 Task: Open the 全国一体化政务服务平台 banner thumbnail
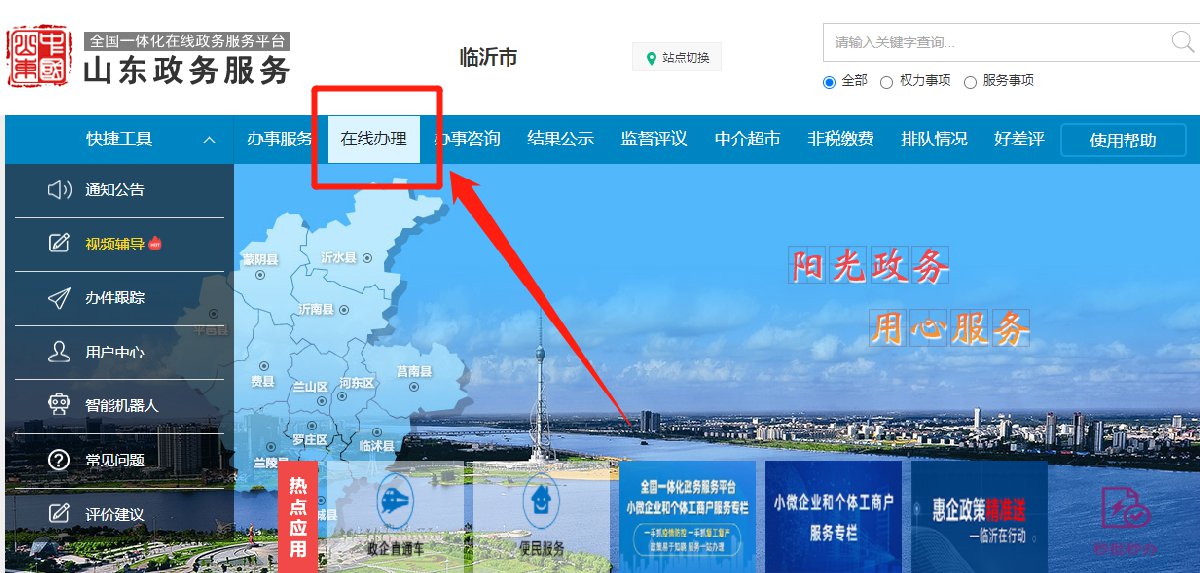(687, 516)
